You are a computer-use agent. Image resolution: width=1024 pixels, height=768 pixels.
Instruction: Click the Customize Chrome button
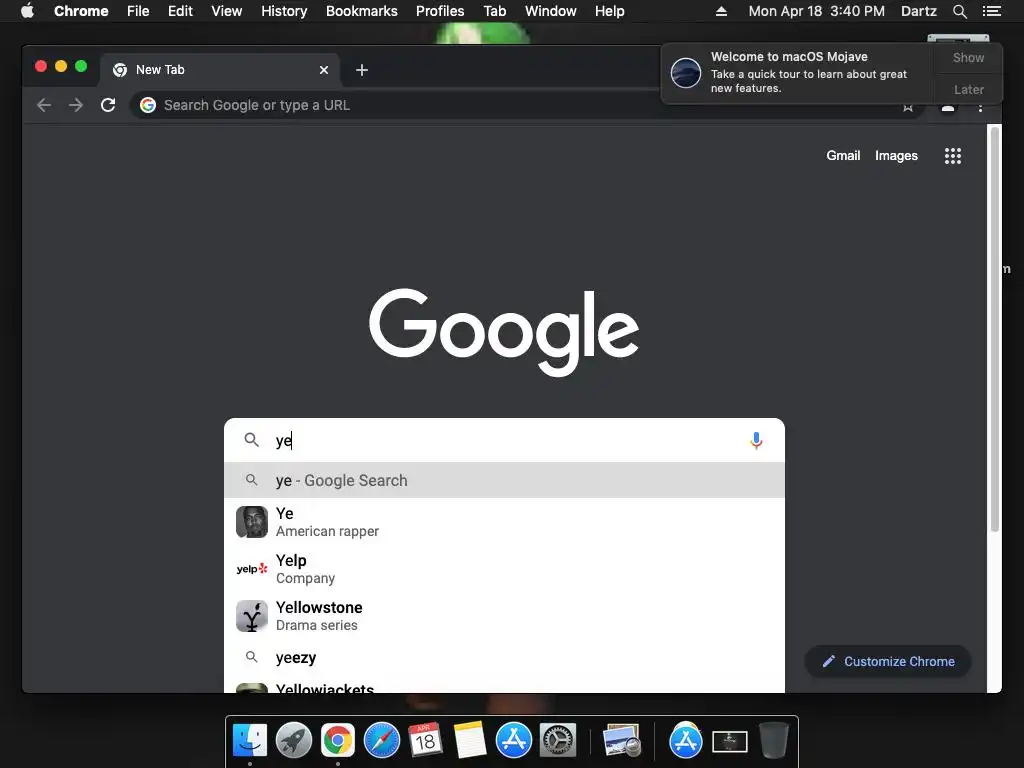(x=888, y=662)
